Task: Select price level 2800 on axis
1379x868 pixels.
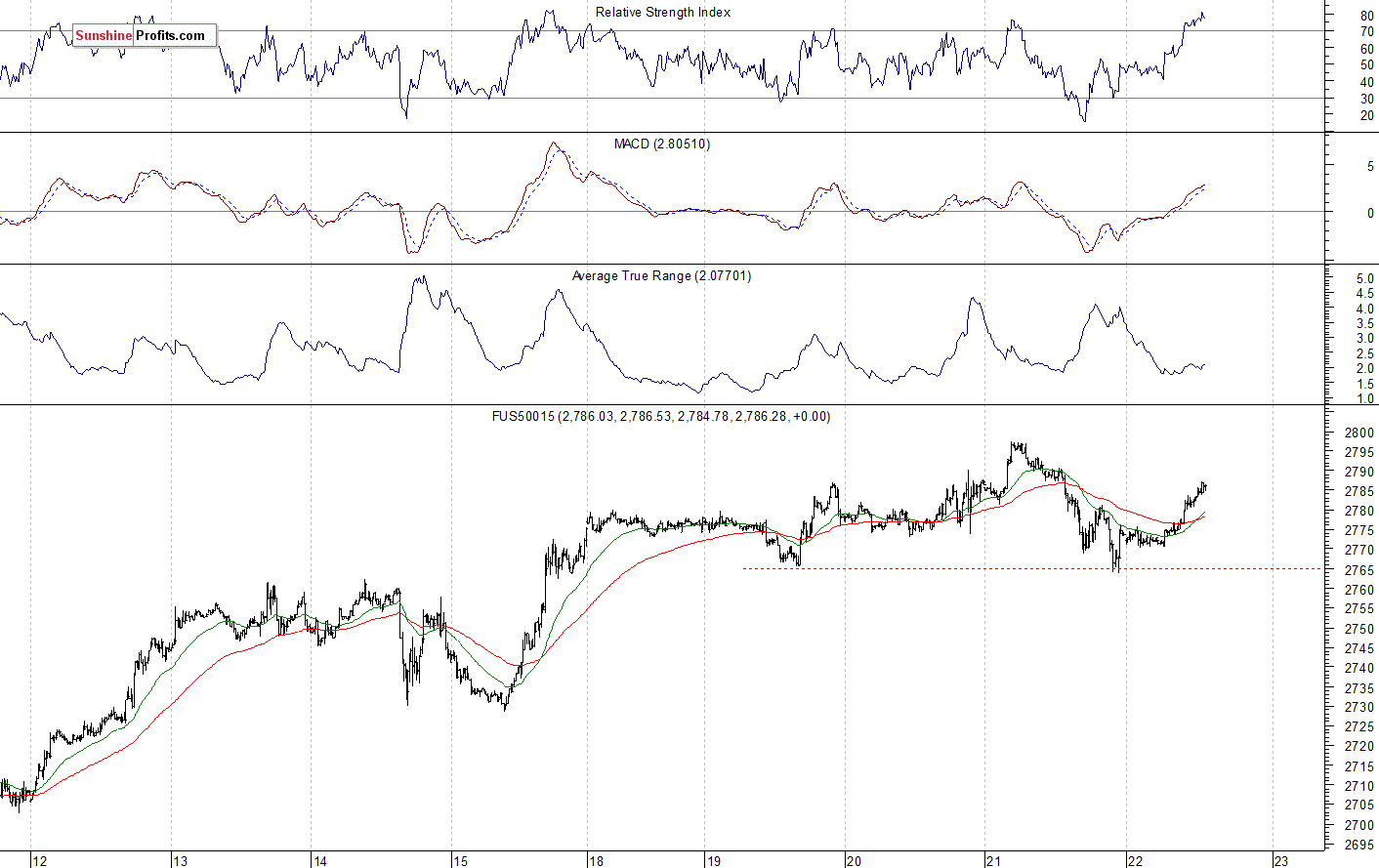Action: [1359, 434]
